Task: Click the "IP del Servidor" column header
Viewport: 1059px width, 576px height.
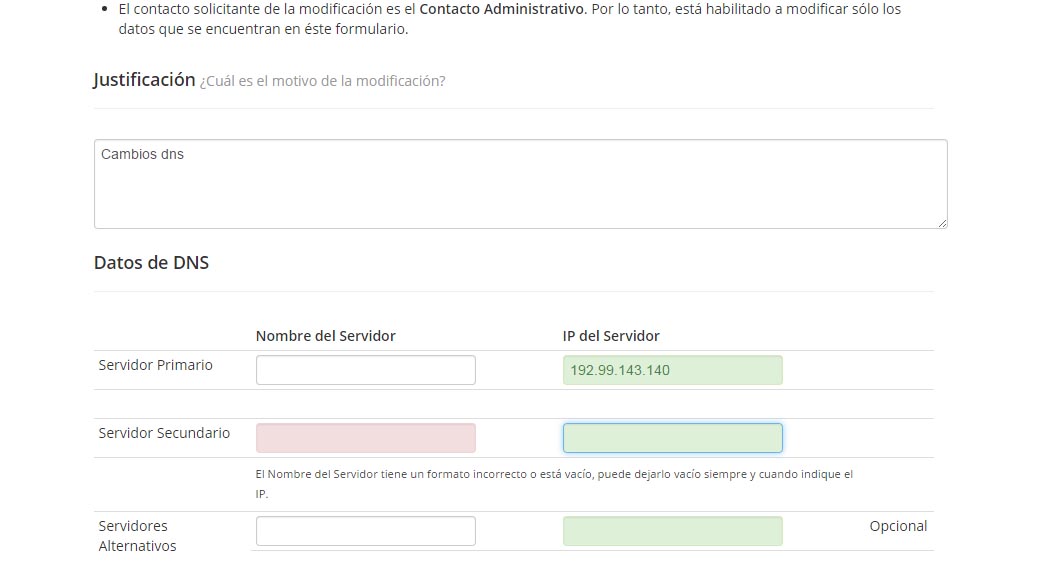Action: pos(611,336)
